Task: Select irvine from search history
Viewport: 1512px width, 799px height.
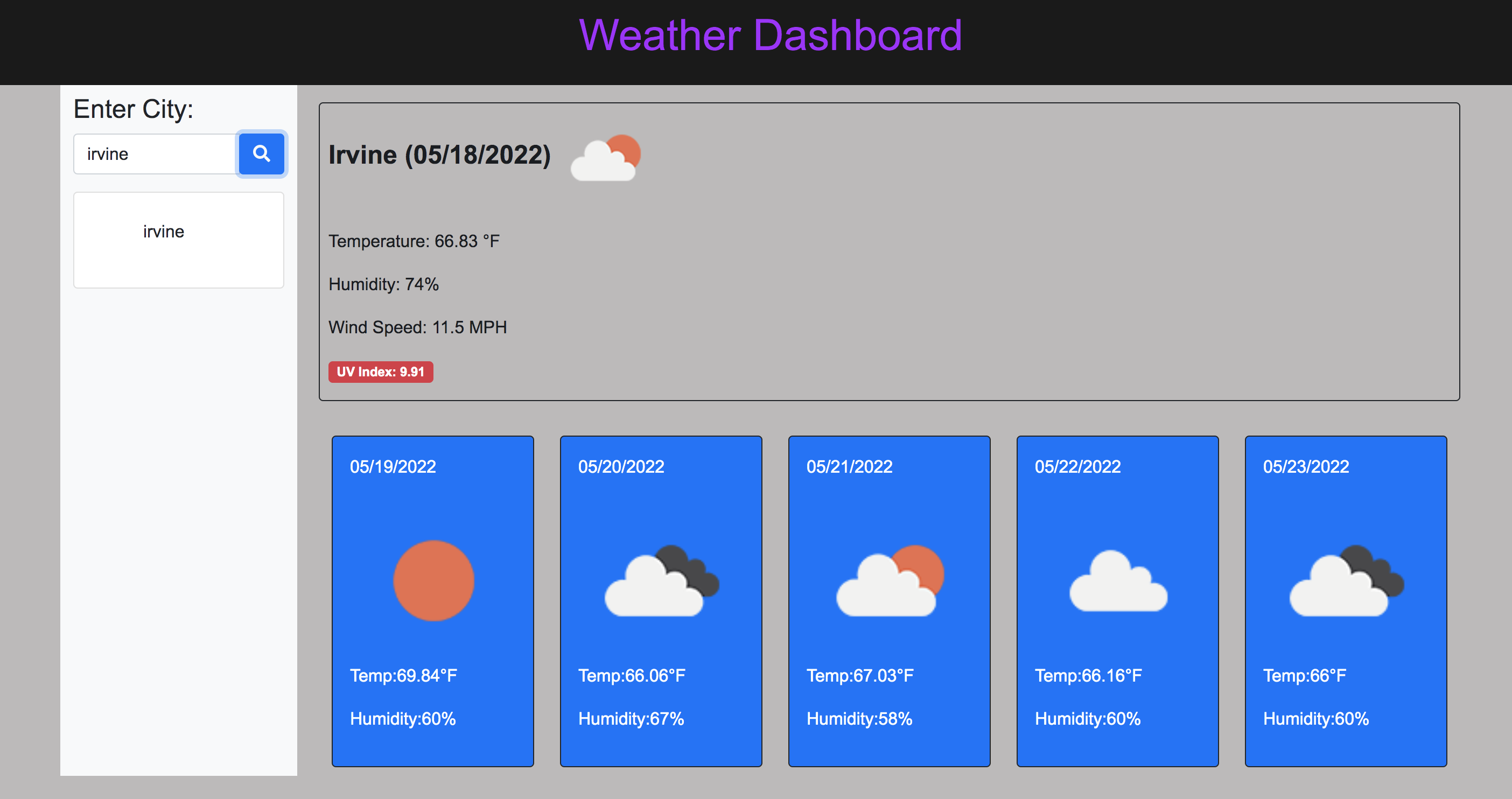Action: tap(164, 232)
